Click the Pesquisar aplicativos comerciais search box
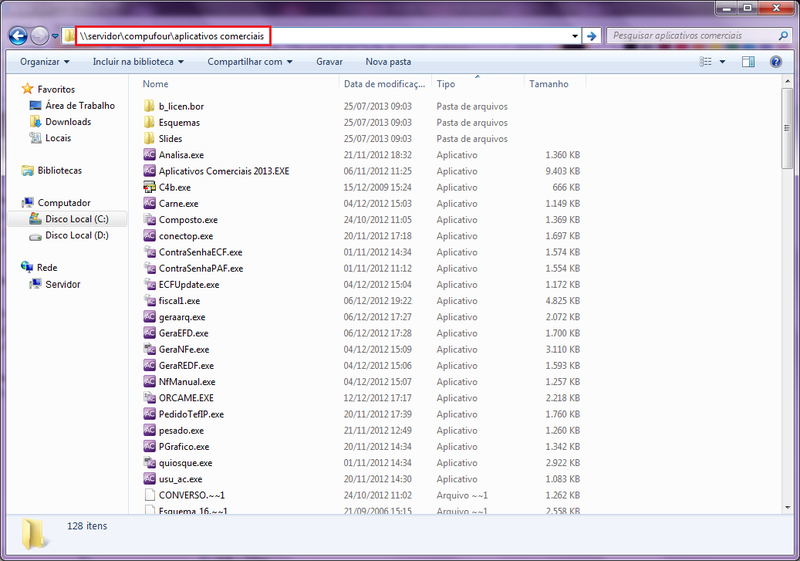 tap(690, 36)
